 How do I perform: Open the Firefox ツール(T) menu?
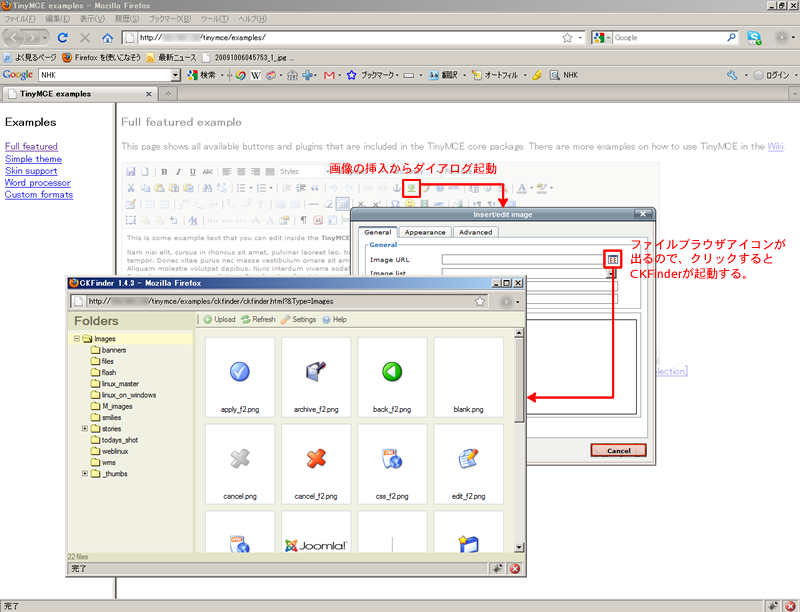tap(214, 19)
